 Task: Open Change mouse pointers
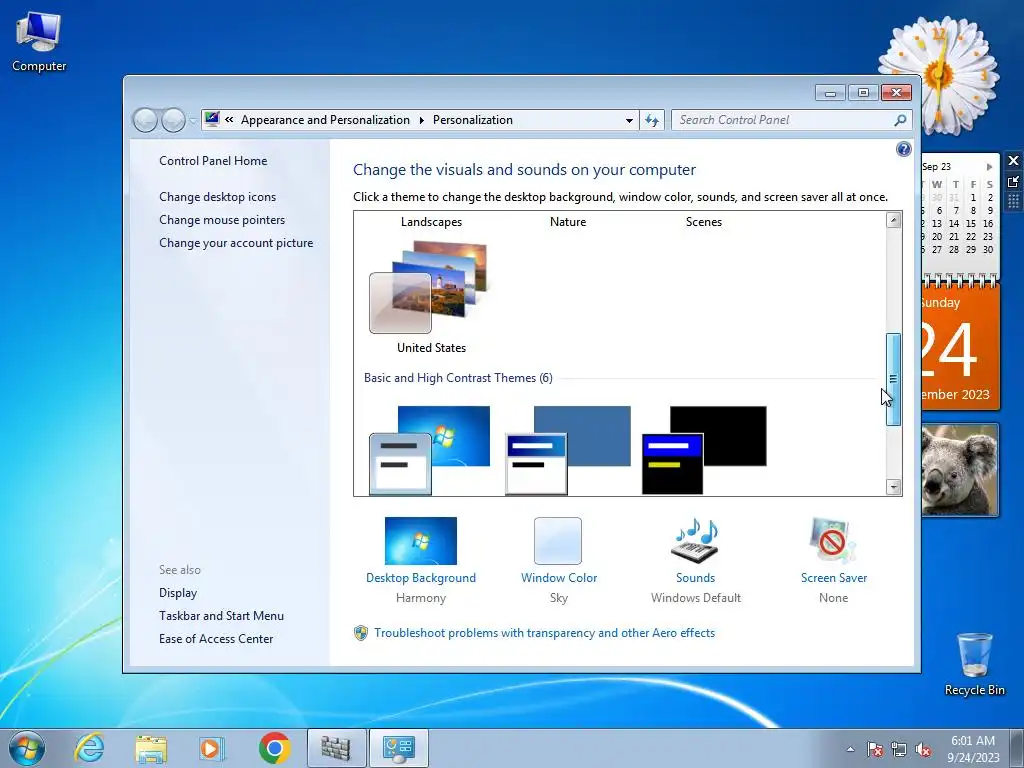[x=222, y=219]
